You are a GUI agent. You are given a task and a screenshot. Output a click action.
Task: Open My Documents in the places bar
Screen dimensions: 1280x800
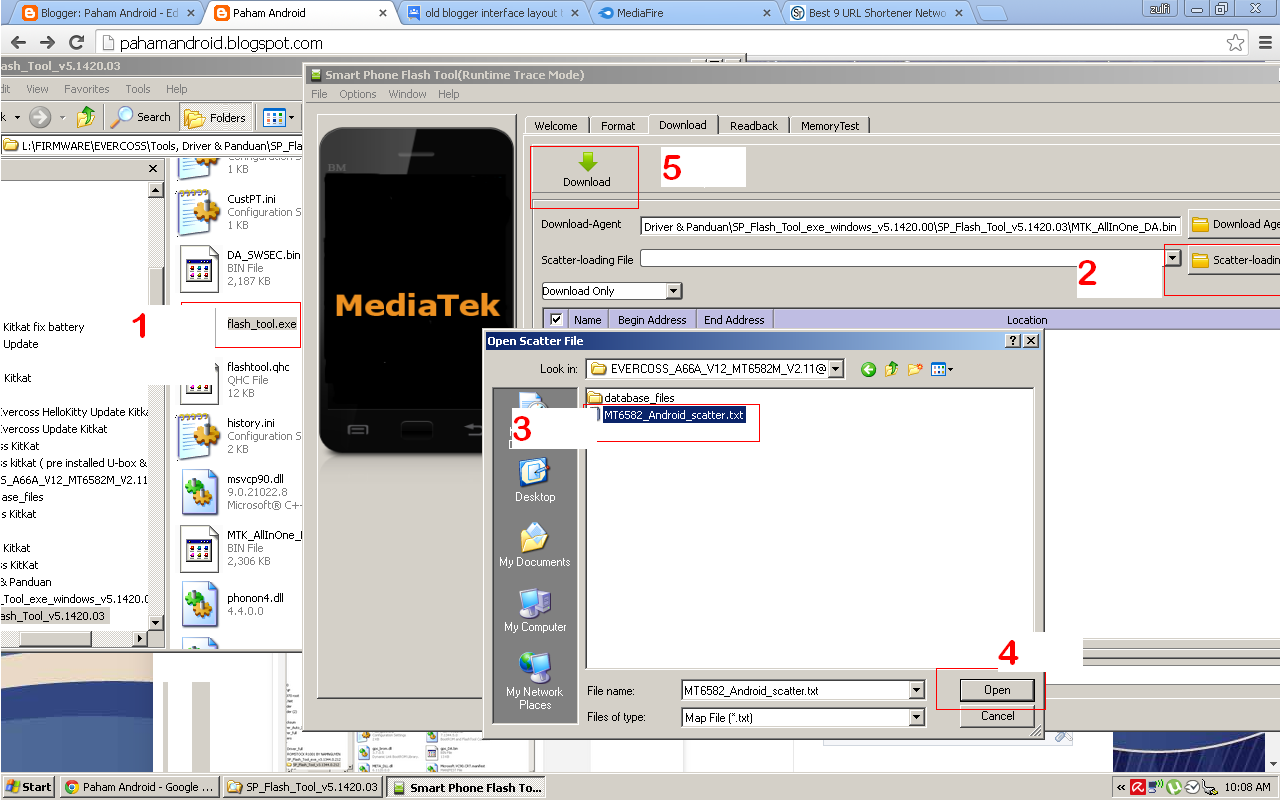535,545
